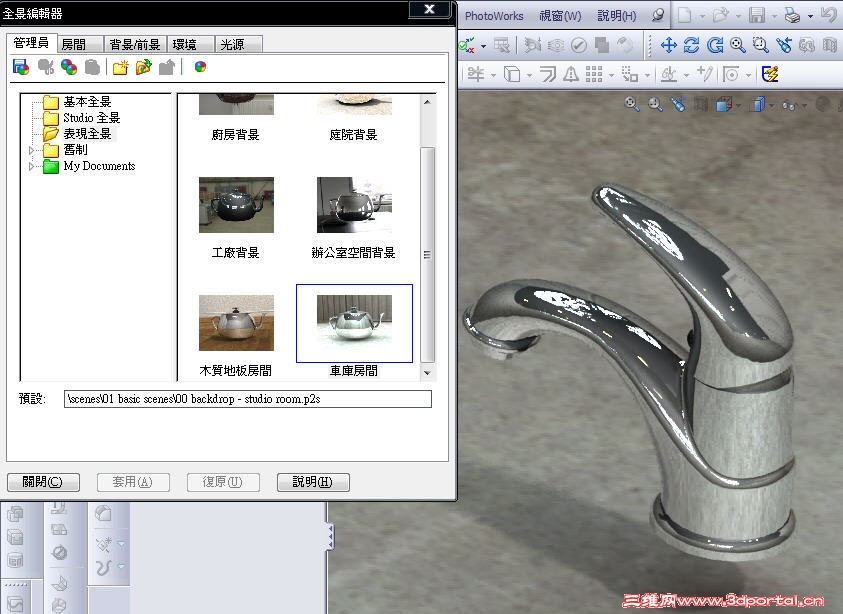Select the 車庫房間 scene thumbnail
The width and height of the screenshot is (843, 614).
click(354, 323)
